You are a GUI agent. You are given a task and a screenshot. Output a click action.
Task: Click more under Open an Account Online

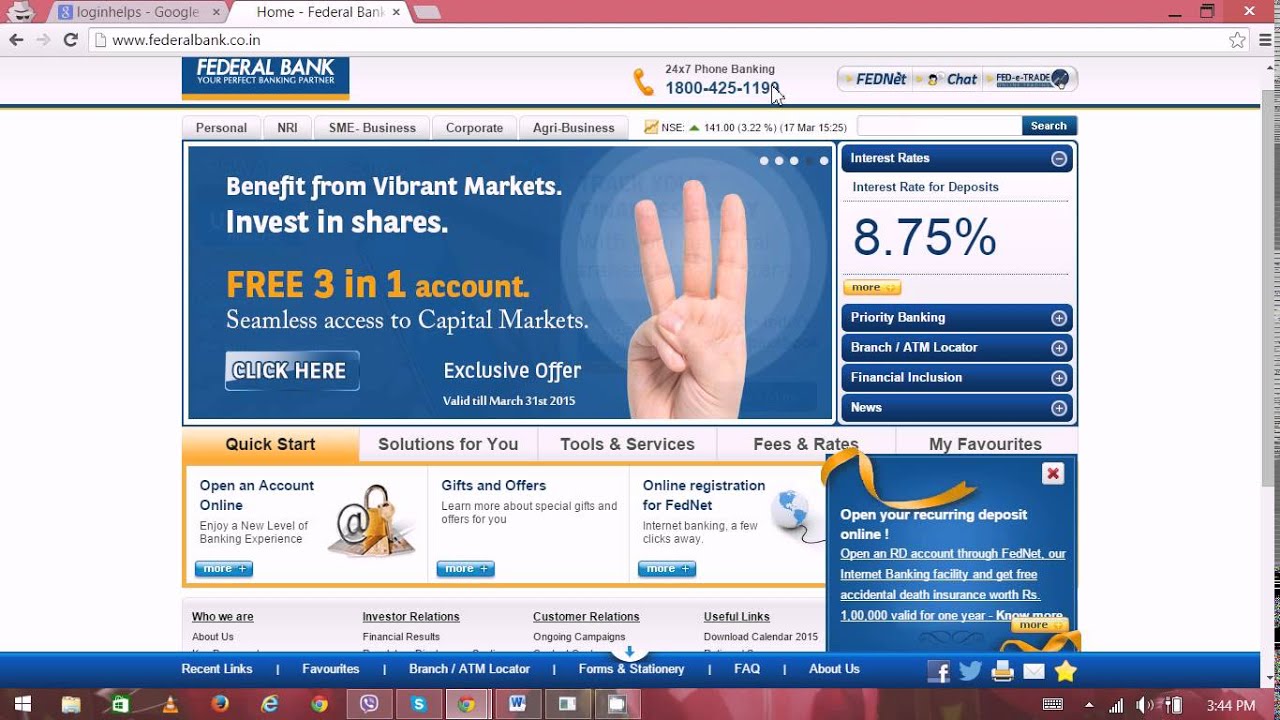(224, 569)
